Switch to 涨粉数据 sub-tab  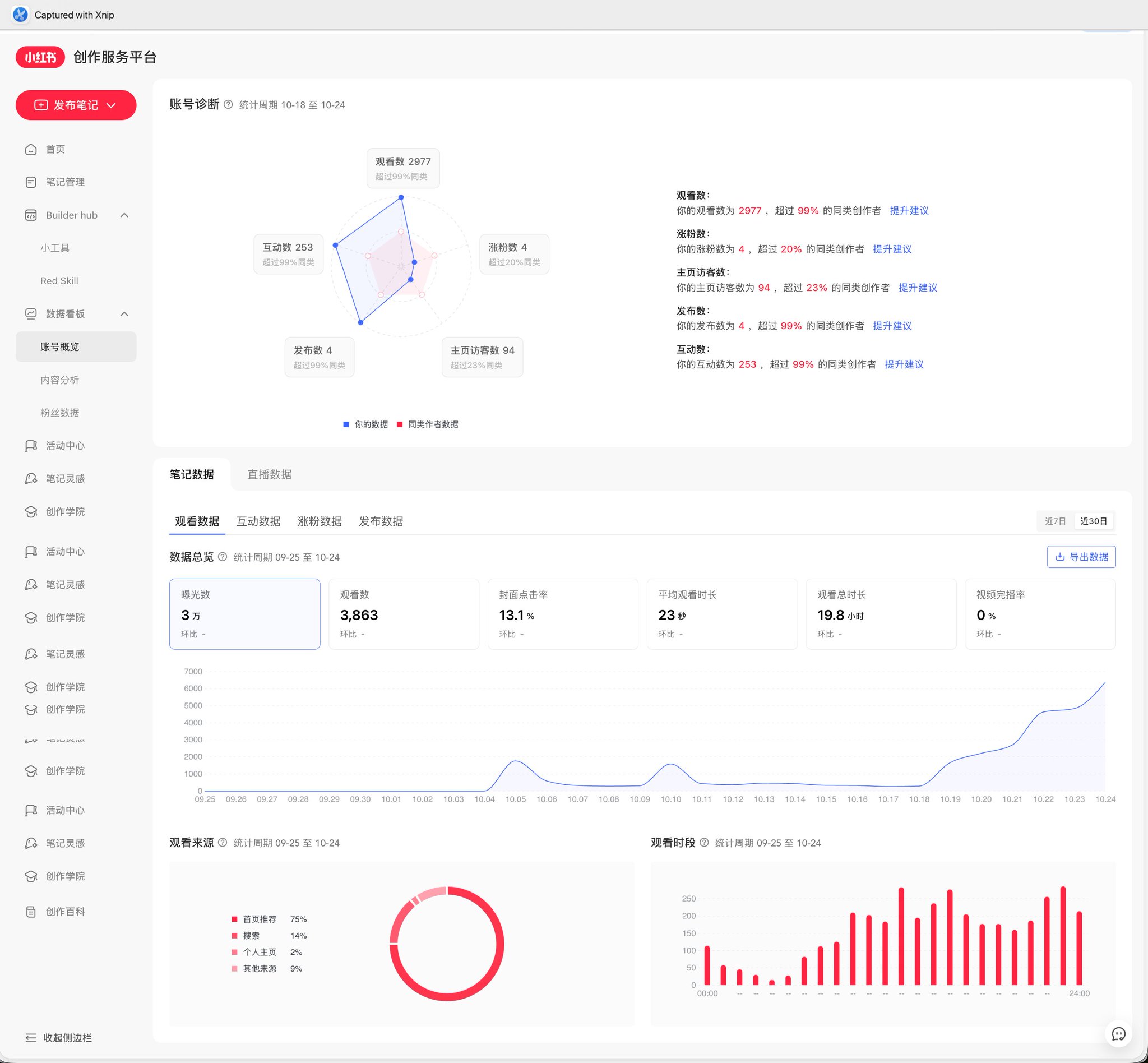320,521
